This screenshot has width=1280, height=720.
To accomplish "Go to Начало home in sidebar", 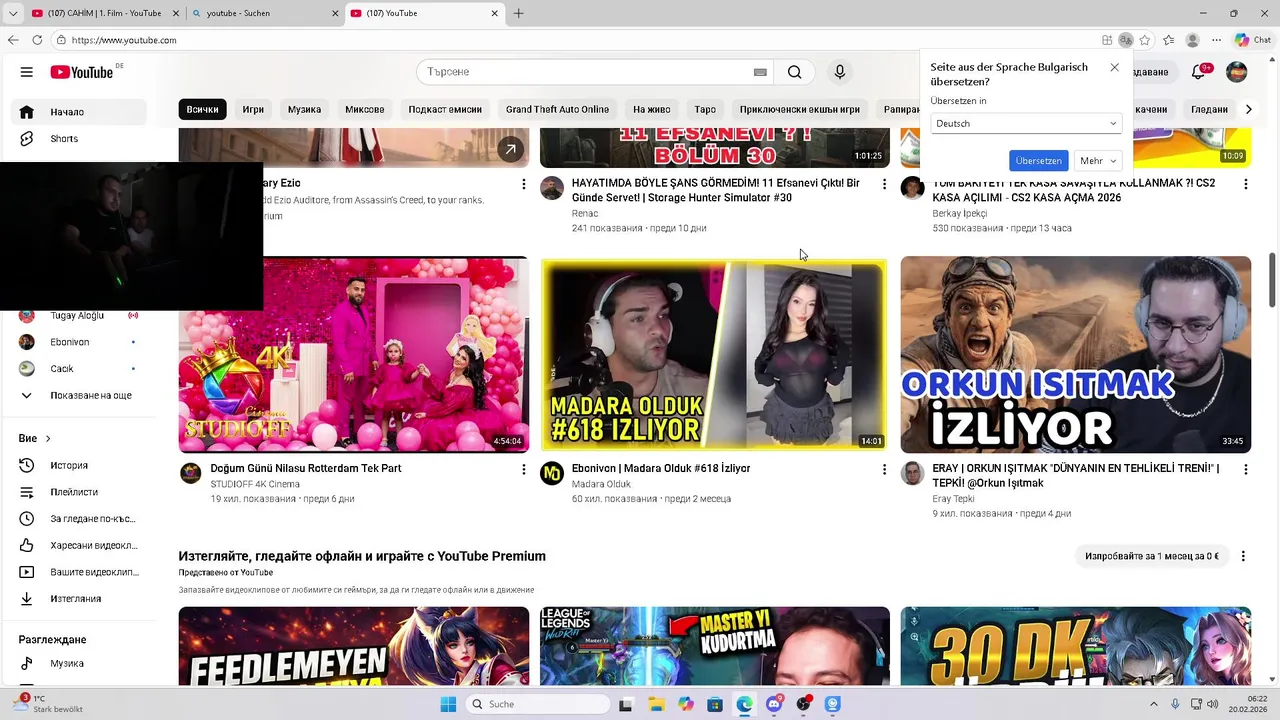I will pos(78,112).
